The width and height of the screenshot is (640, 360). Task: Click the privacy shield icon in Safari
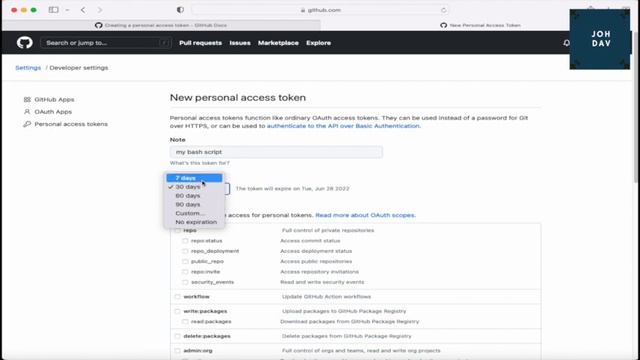[x=180, y=10]
